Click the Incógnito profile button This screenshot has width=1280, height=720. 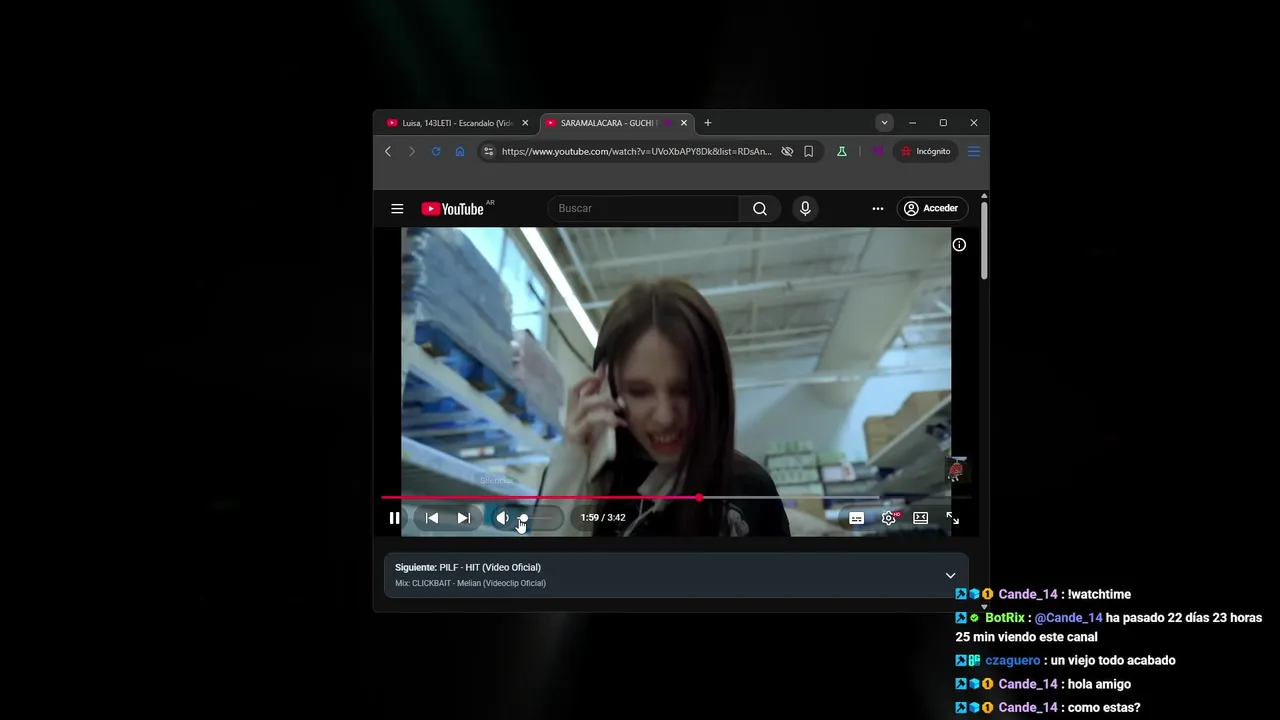point(926,152)
